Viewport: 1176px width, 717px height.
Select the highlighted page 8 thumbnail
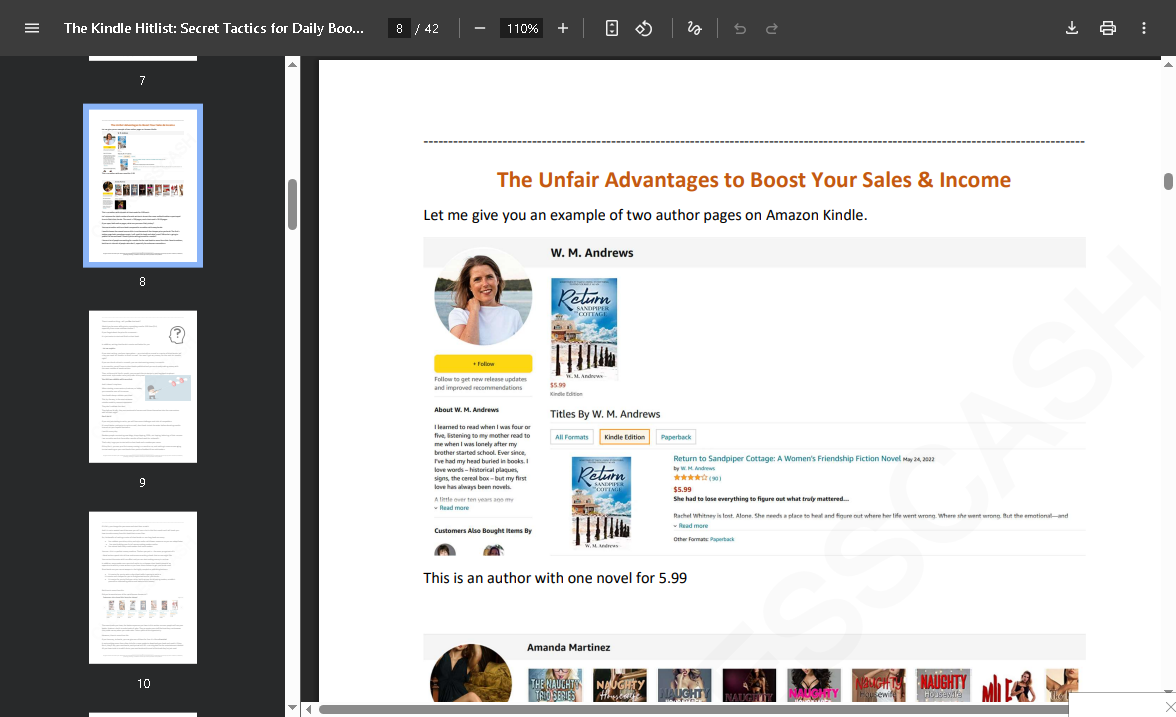[x=143, y=186]
